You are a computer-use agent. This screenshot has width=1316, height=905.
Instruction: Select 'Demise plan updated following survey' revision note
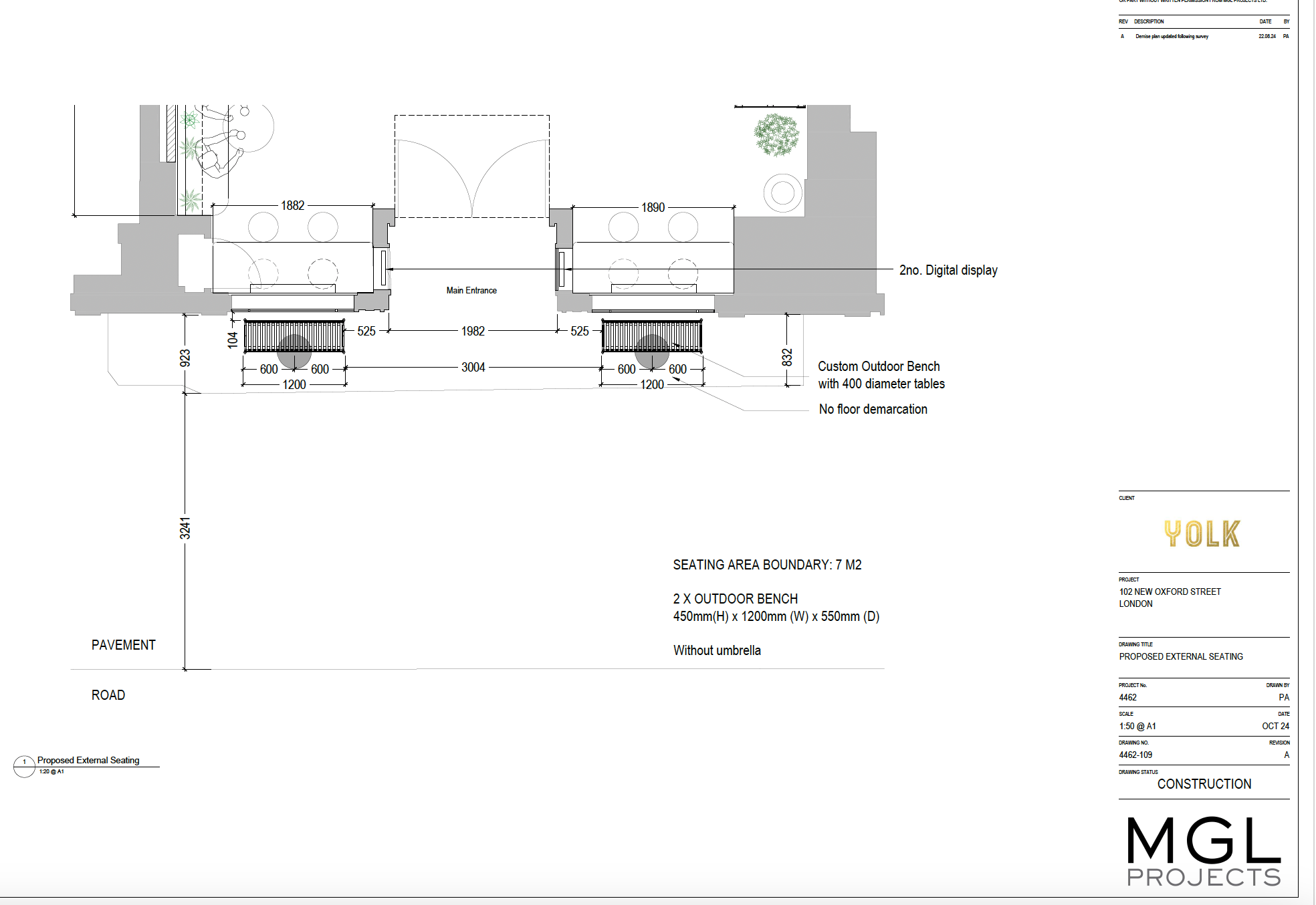tap(1172, 36)
